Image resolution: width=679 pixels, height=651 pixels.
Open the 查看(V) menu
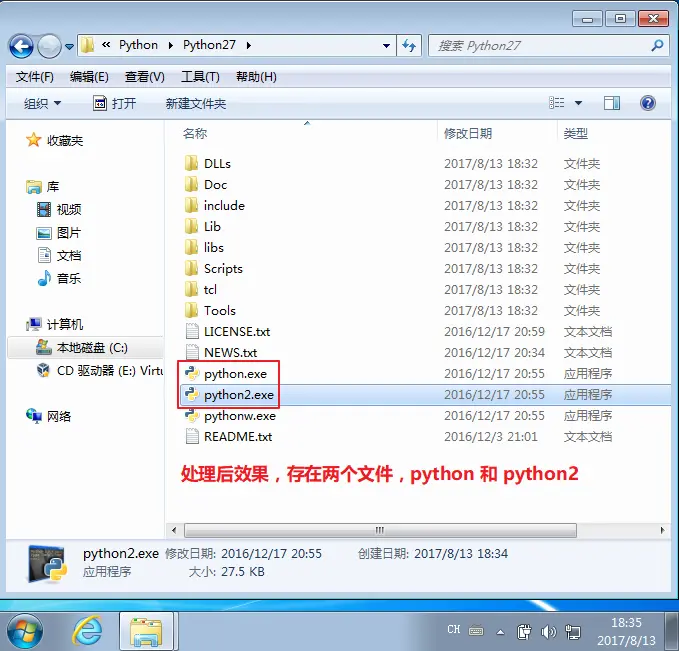click(145, 77)
